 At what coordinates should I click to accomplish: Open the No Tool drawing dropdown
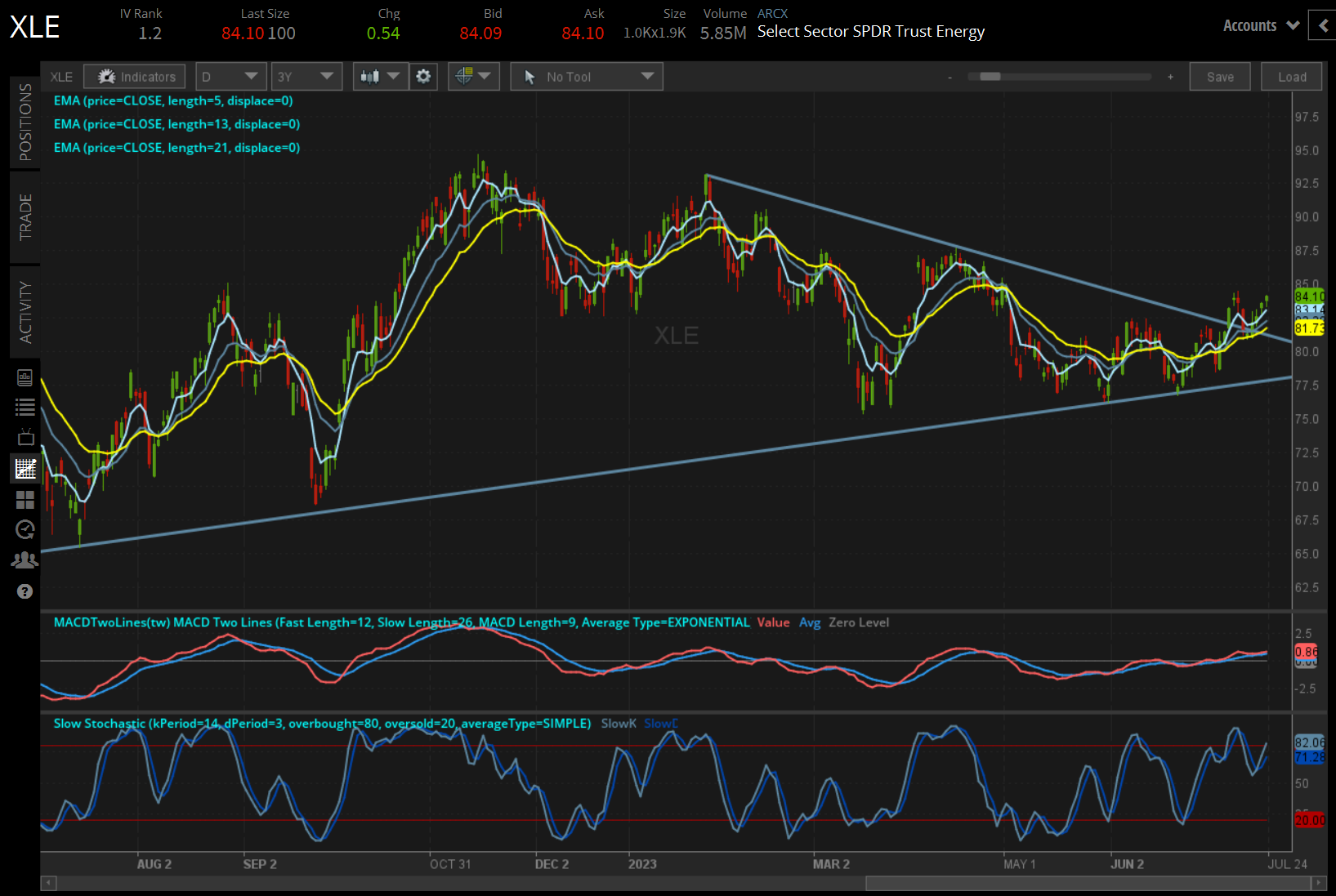pyautogui.click(x=586, y=77)
